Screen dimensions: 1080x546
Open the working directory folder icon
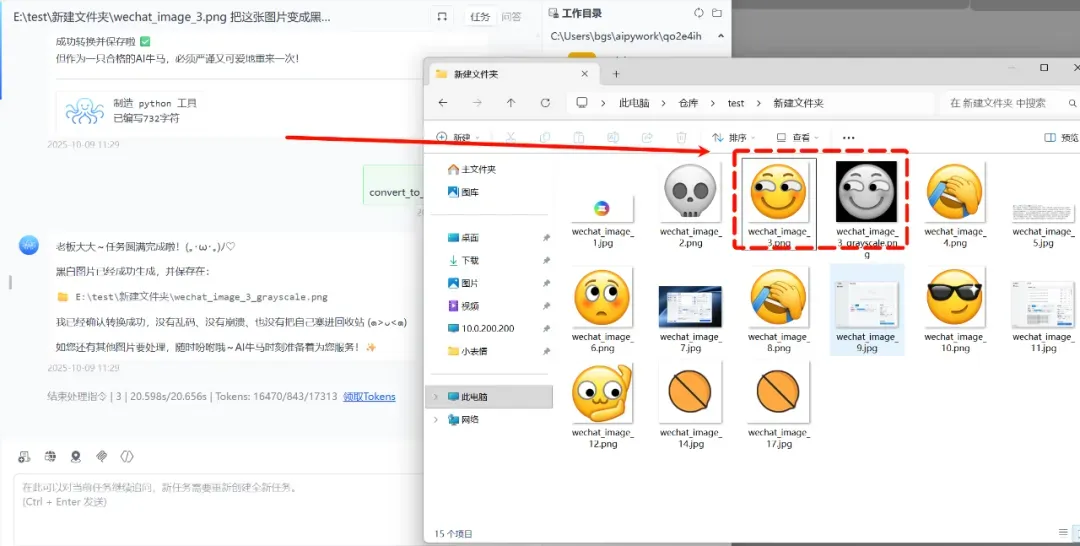point(716,13)
